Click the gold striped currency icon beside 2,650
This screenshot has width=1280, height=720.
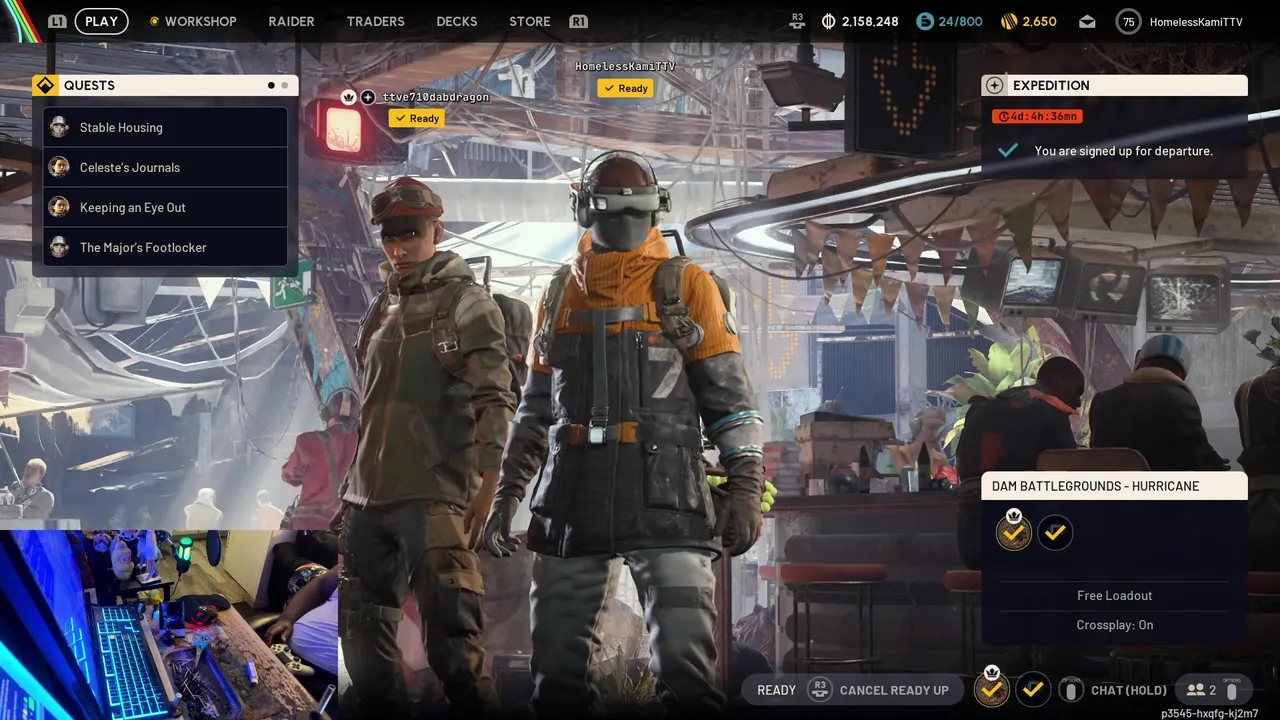pyautogui.click(x=1008, y=21)
